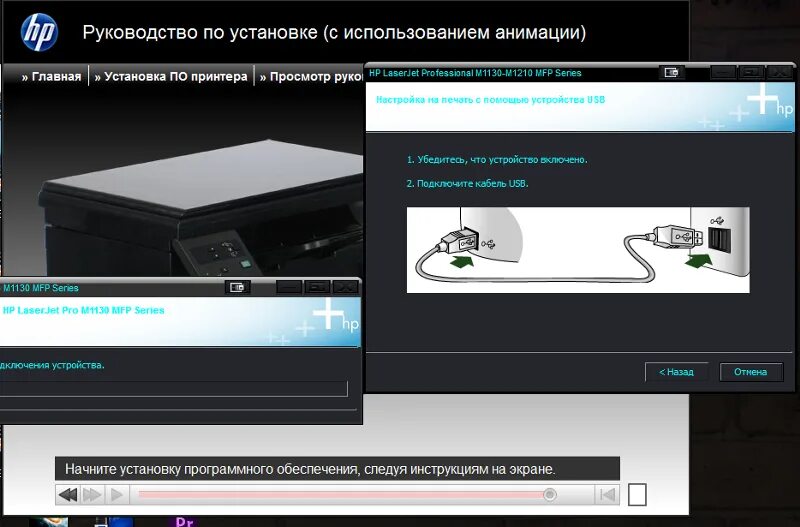Click the "дключения устройства." text in the M1130 dialog
The width and height of the screenshot is (800, 527).
point(52,365)
